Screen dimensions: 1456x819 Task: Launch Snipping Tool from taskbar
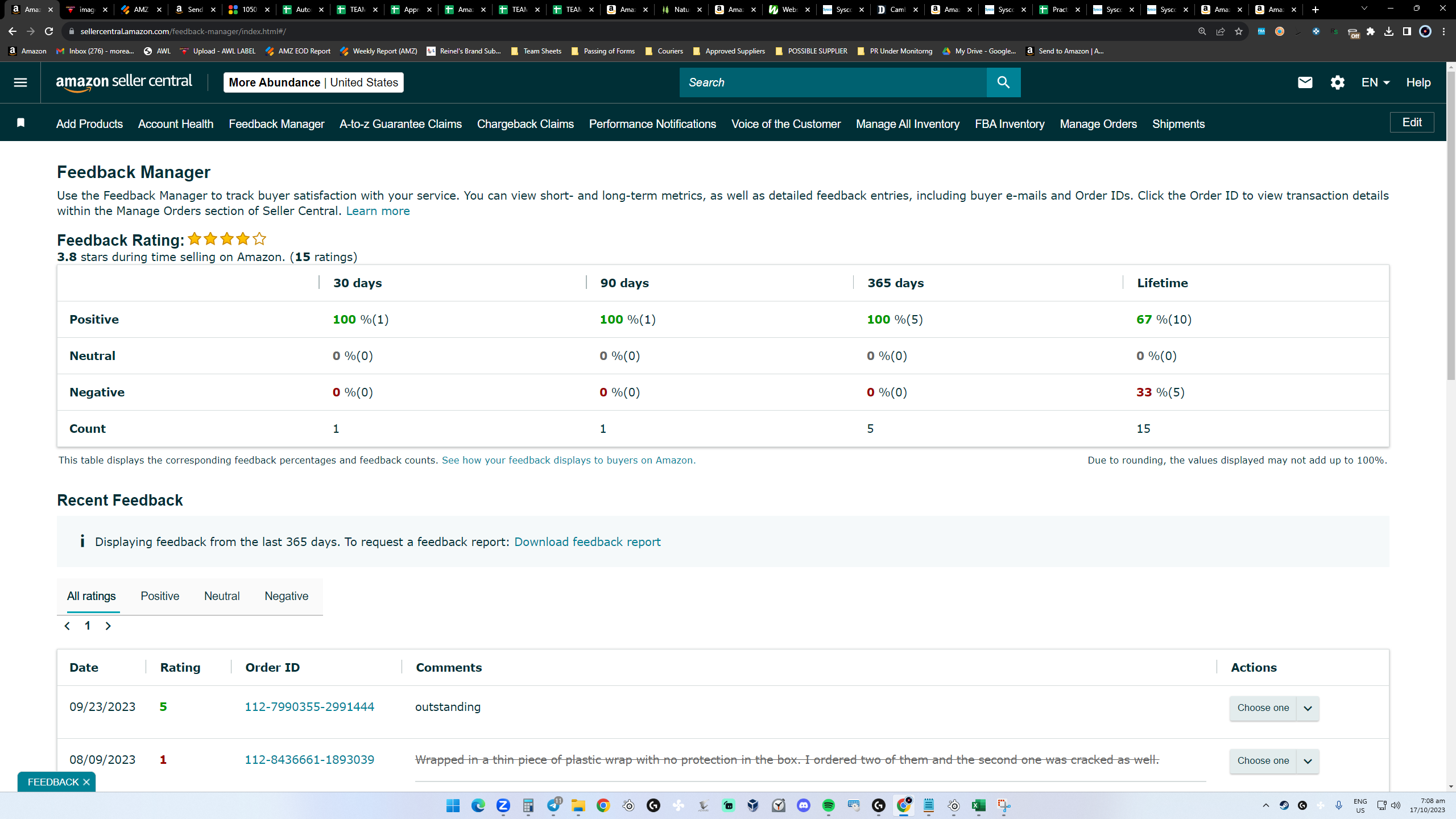point(1003,805)
